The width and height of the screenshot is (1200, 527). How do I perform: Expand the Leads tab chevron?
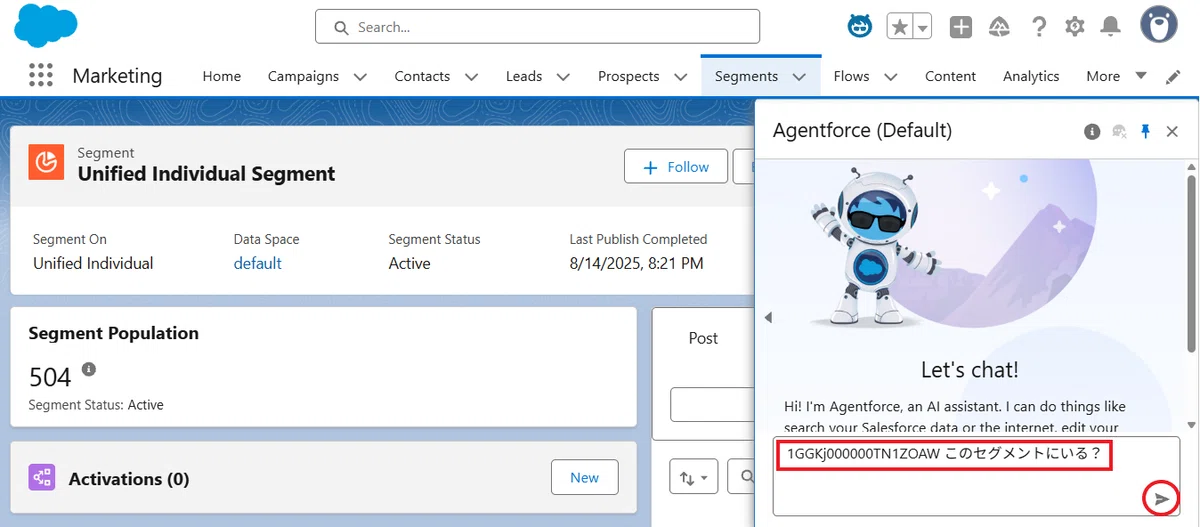point(563,76)
